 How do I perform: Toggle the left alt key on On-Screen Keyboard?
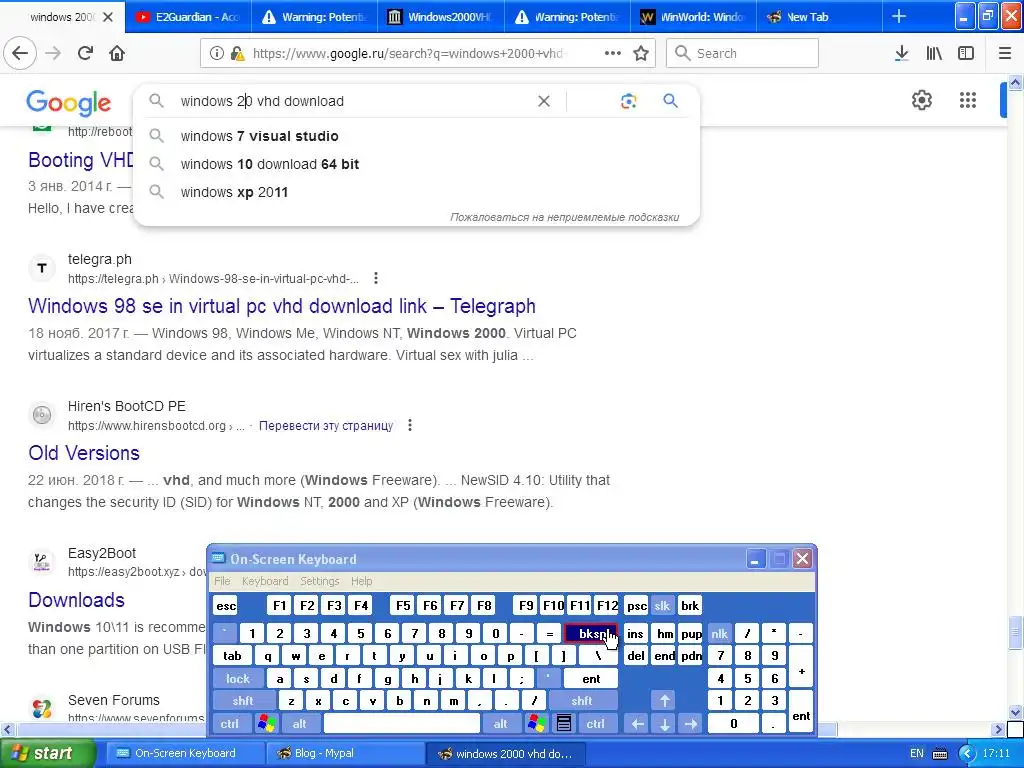[299, 724]
